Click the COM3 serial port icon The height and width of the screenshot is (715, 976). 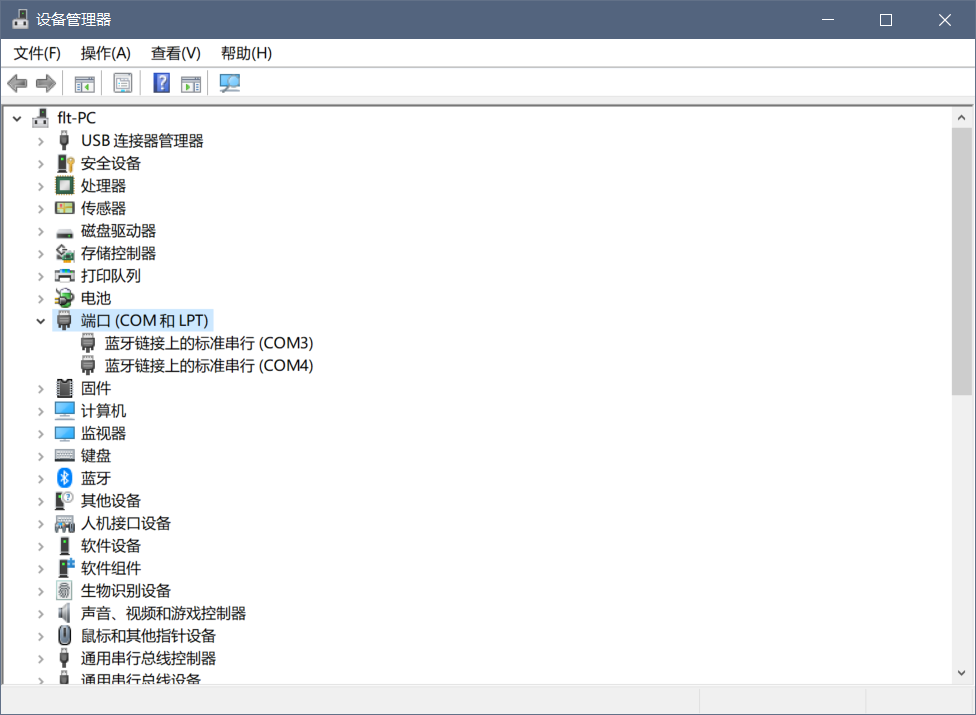pyautogui.click(x=88, y=343)
